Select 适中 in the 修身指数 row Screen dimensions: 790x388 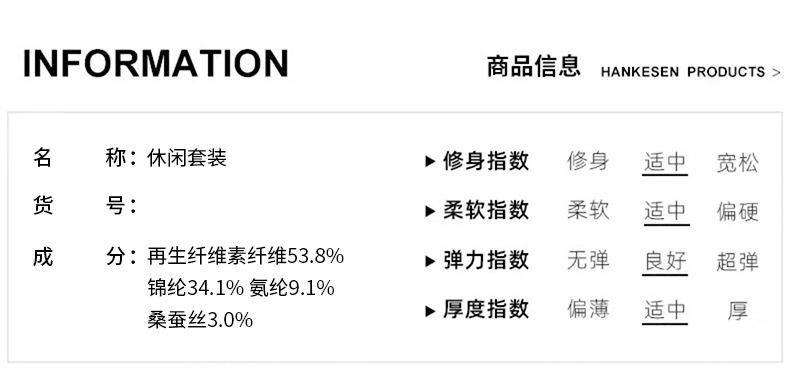[665, 162]
